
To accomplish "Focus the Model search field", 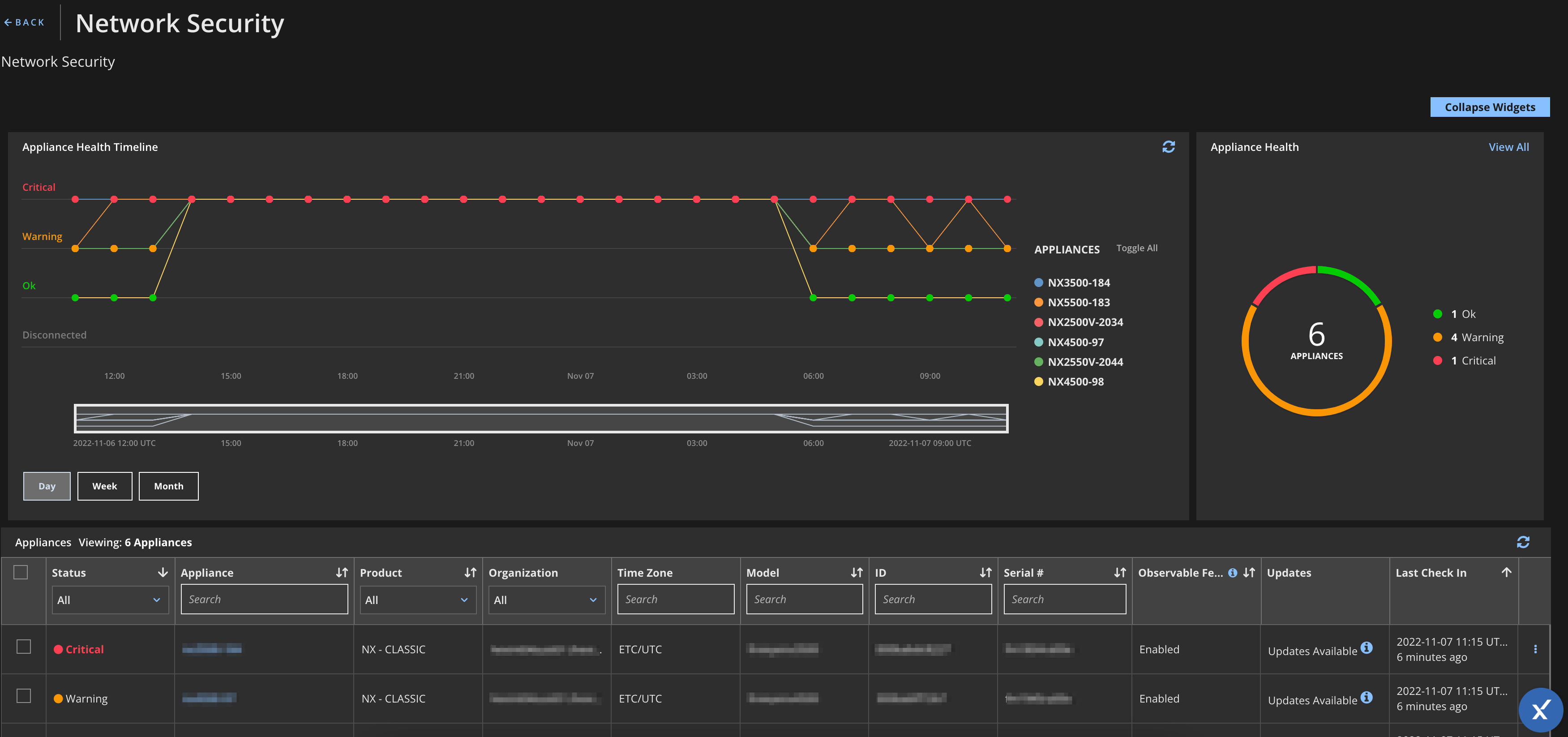I will tap(804, 599).
